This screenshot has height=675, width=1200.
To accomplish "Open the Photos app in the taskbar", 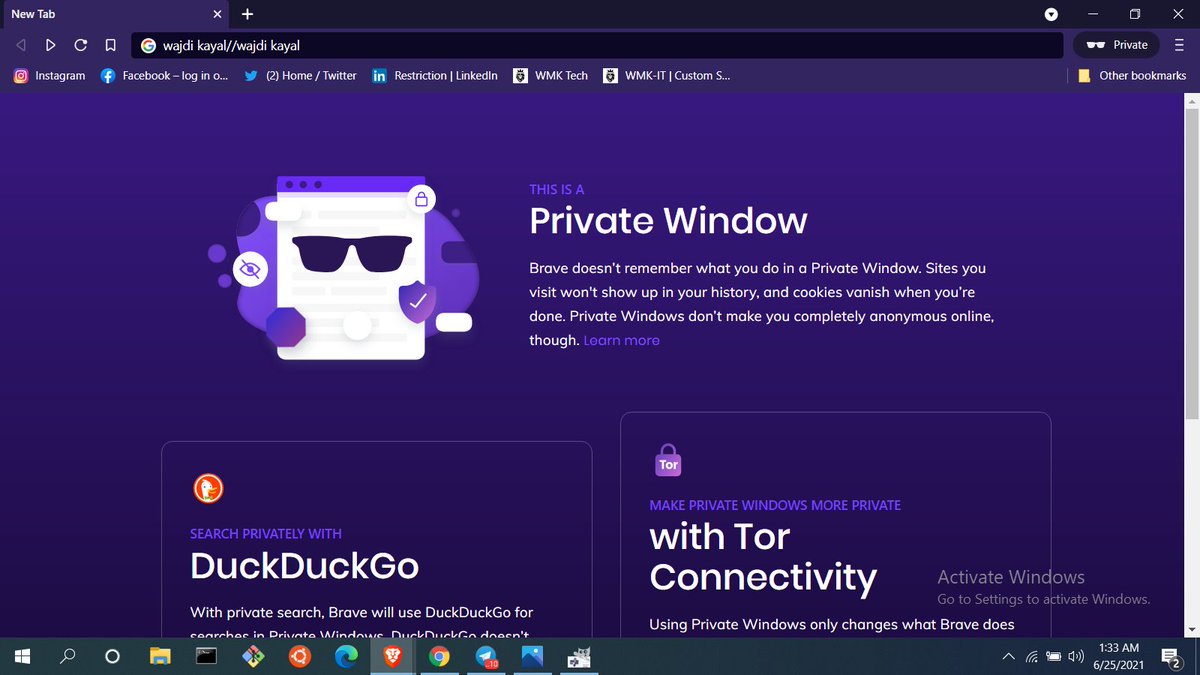I will (532, 656).
